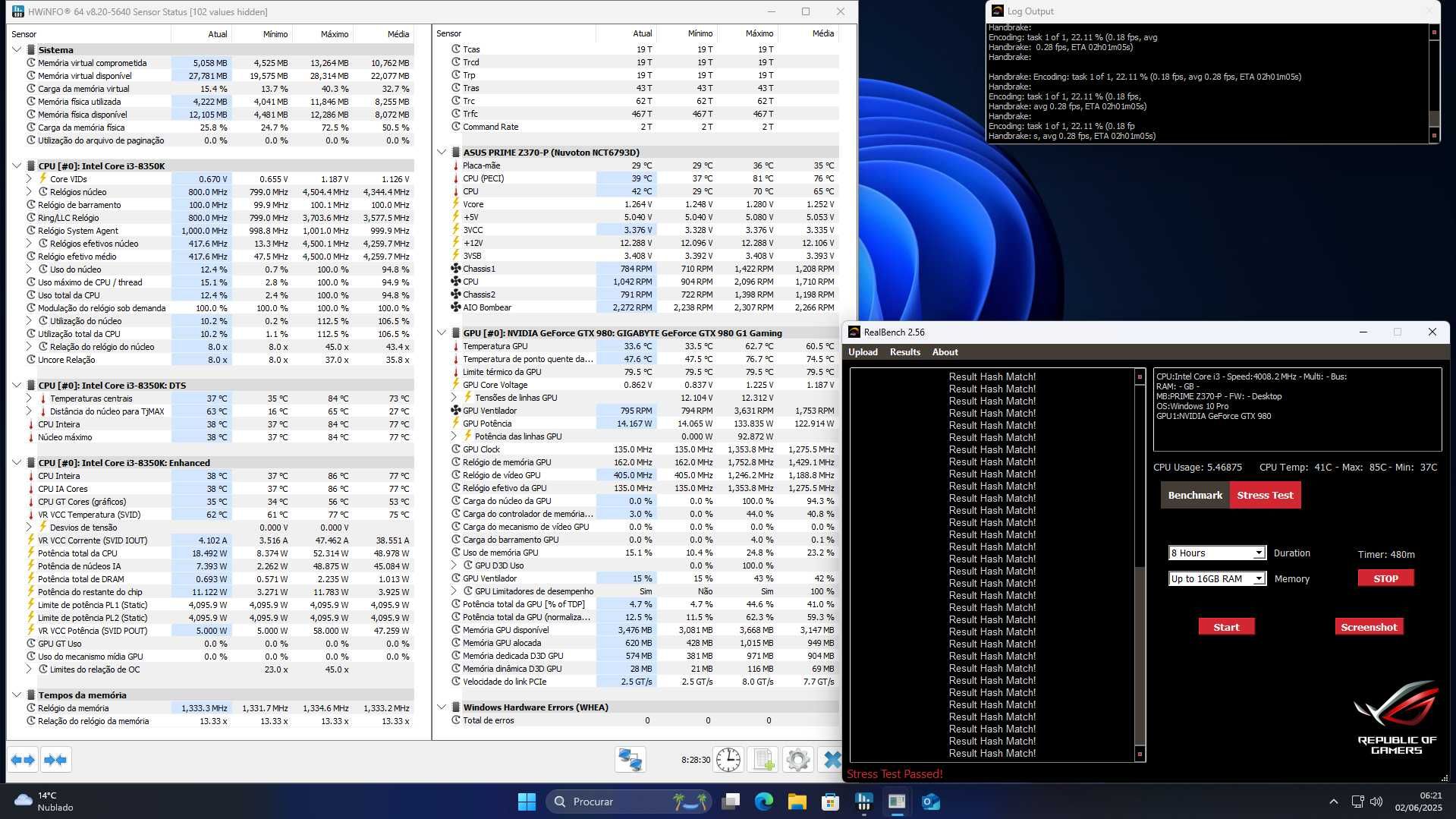This screenshot has height=819, width=1456.
Task: Collapse Tempos da memória group
Action: 17,695
